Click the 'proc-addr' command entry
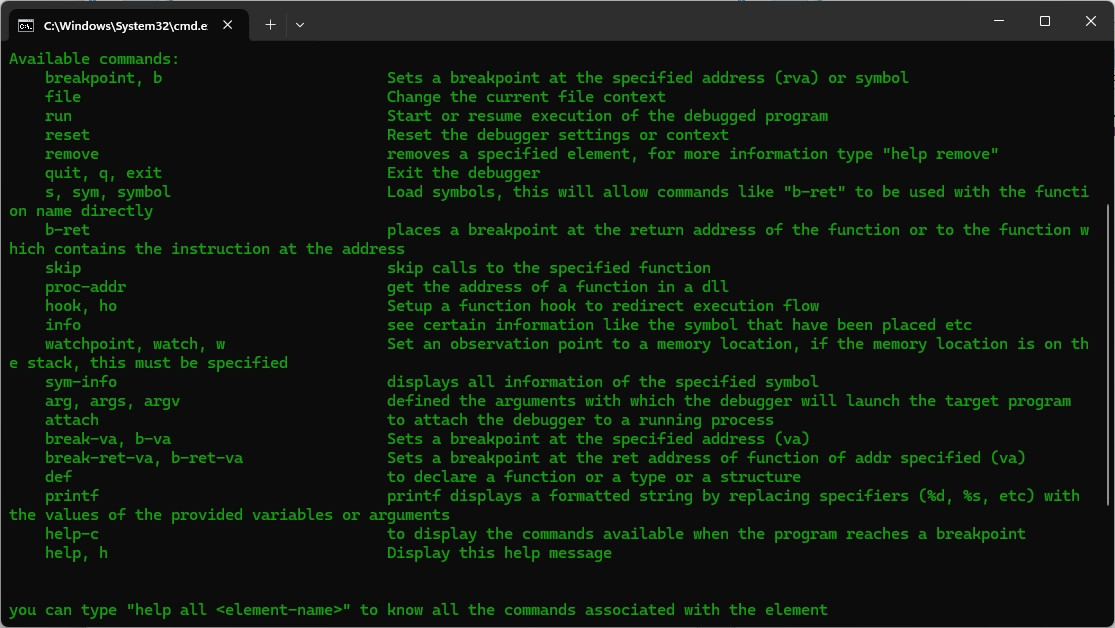 point(85,287)
